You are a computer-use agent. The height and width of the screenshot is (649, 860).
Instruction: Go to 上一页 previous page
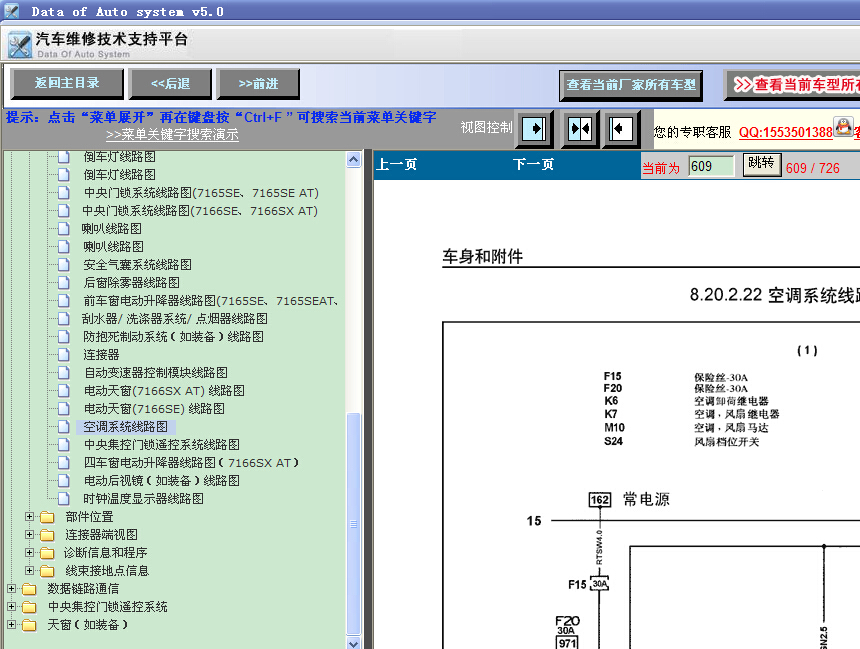tap(397, 165)
